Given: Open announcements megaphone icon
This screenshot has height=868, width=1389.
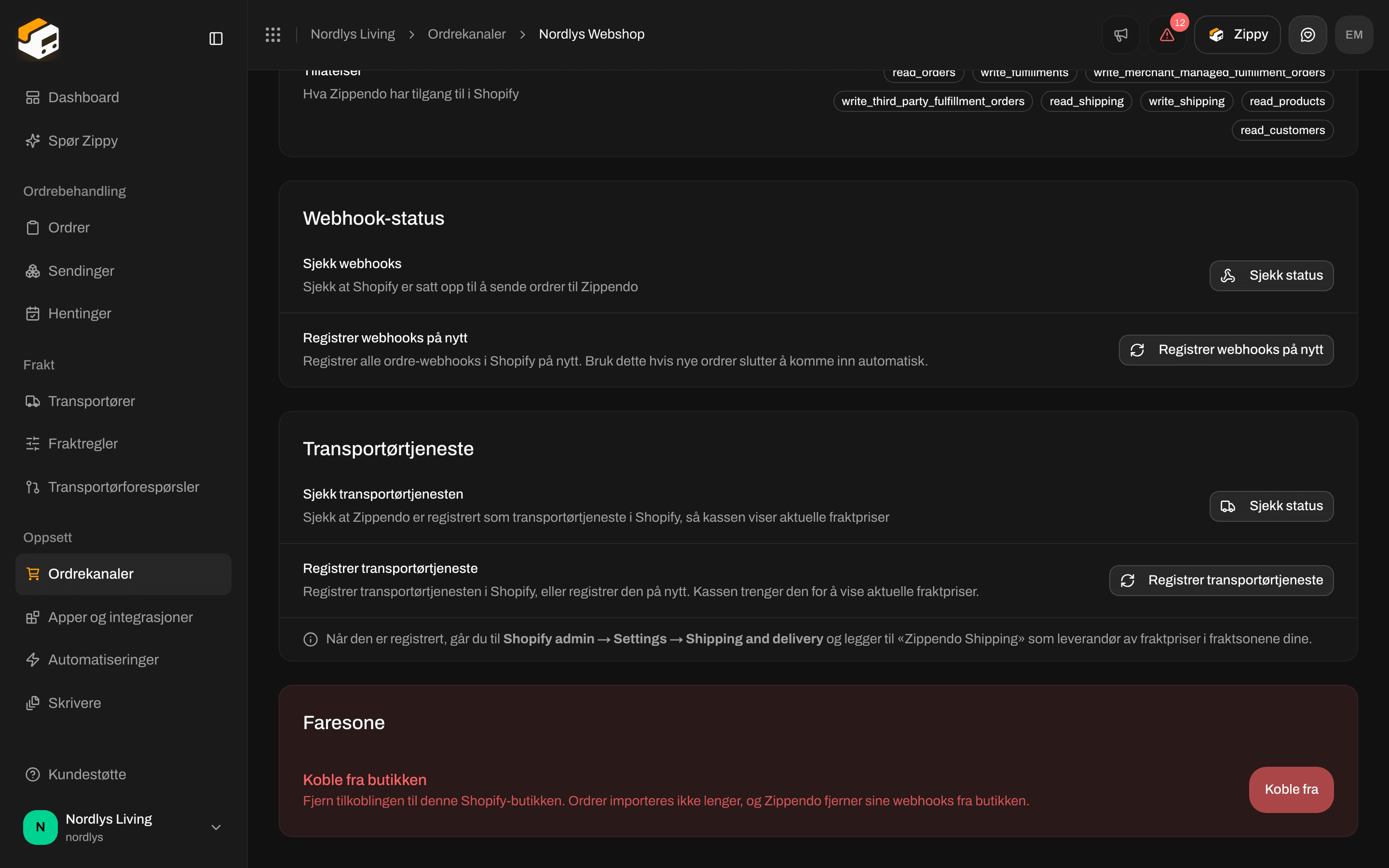Looking at the screenshot, I should pos(1120,34).
